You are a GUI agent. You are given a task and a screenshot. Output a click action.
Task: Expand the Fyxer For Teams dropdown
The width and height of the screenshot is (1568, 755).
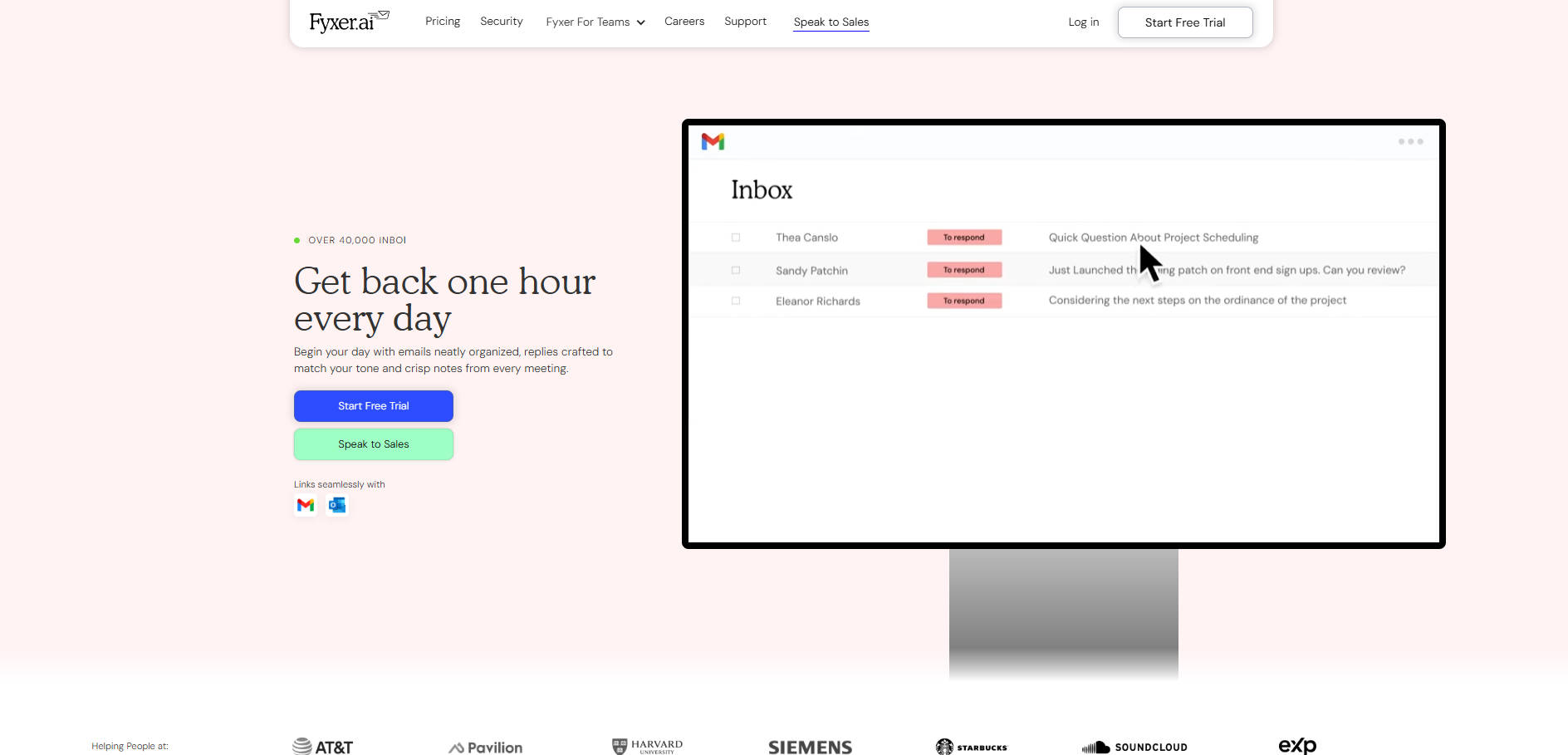click(595, 22)
